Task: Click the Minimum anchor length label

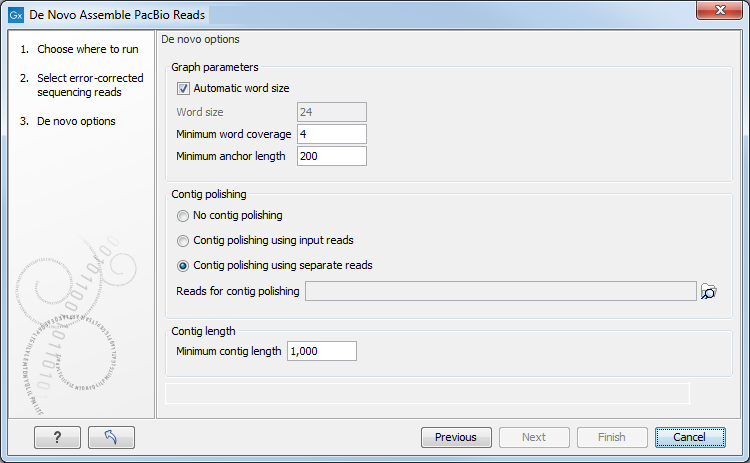Action: [x=231, y=156]
